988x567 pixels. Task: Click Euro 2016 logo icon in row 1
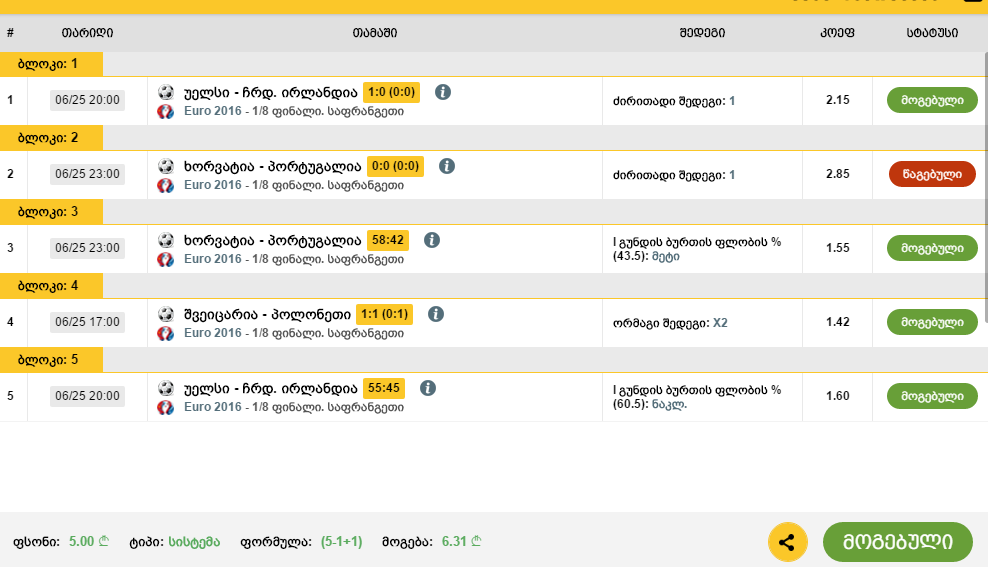pos(166,112)
